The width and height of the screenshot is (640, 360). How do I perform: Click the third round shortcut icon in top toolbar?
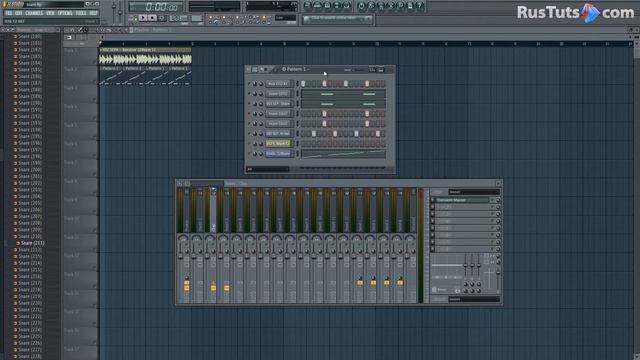coord(327,6)
